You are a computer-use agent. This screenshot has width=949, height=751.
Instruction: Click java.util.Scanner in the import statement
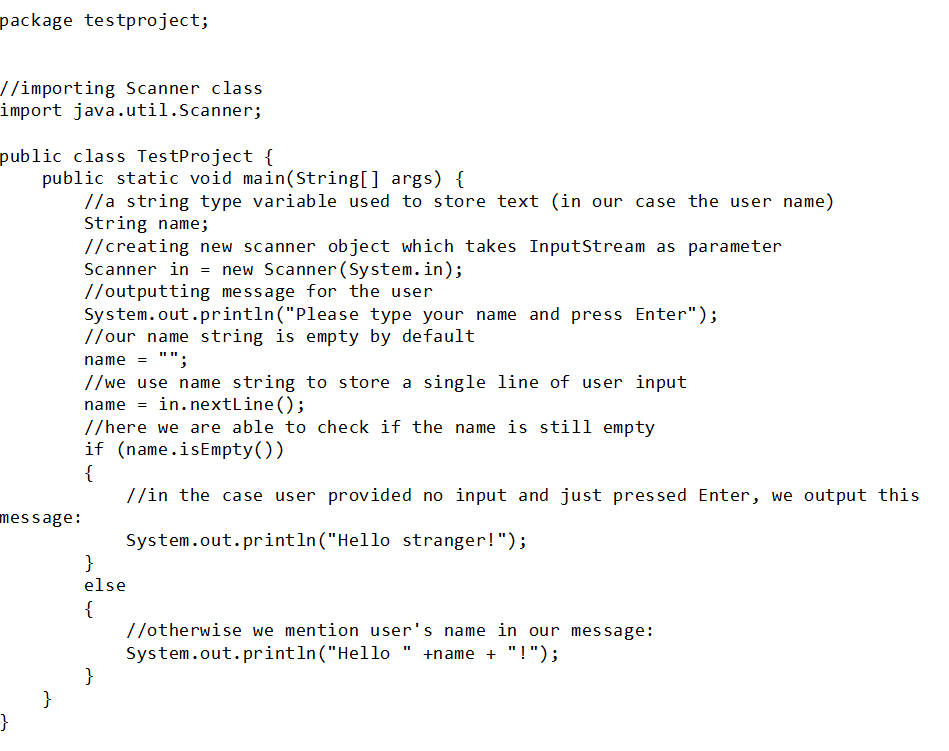[x=164, y=111]
